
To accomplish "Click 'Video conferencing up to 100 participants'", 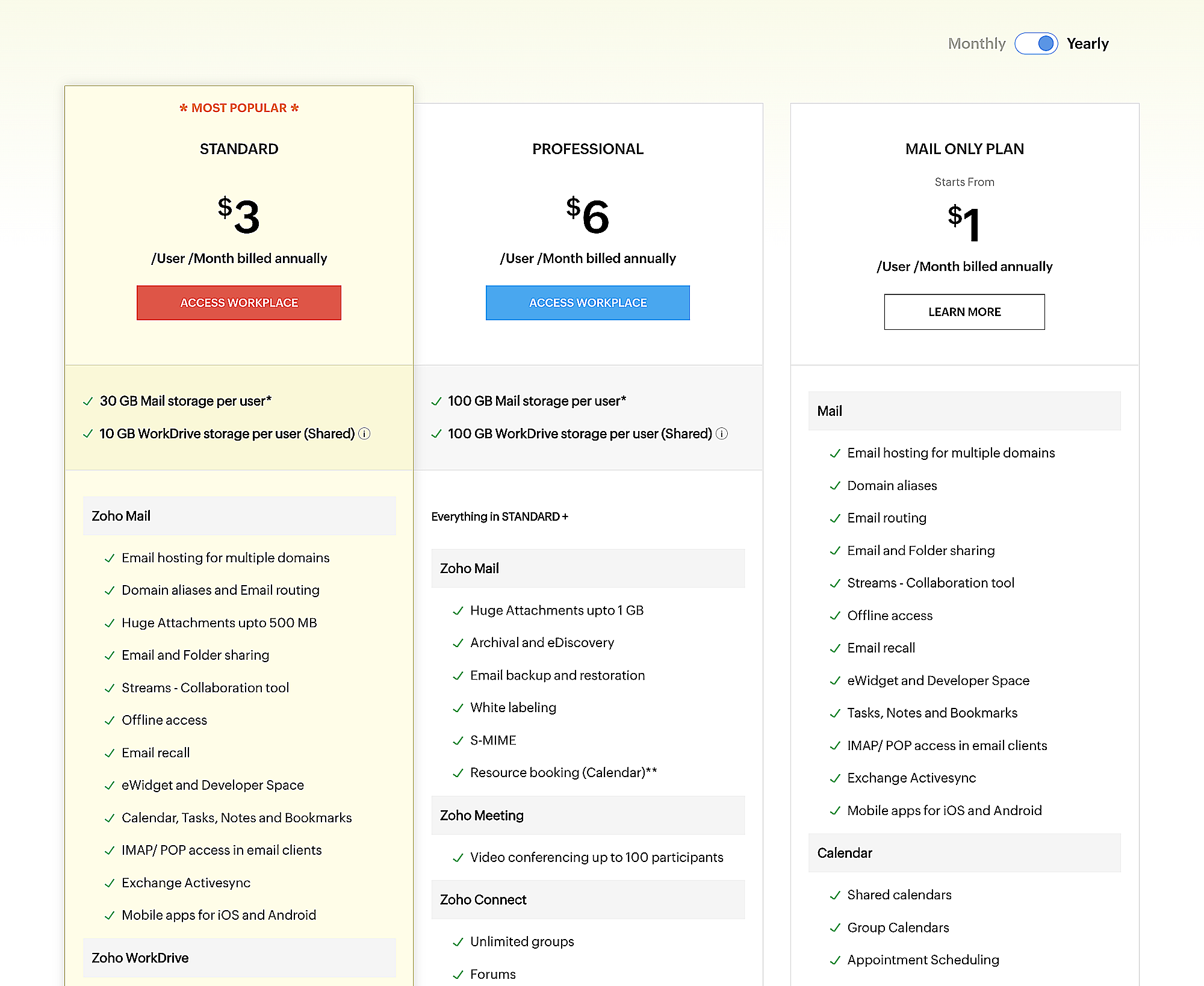I will (x=597, y=857).
